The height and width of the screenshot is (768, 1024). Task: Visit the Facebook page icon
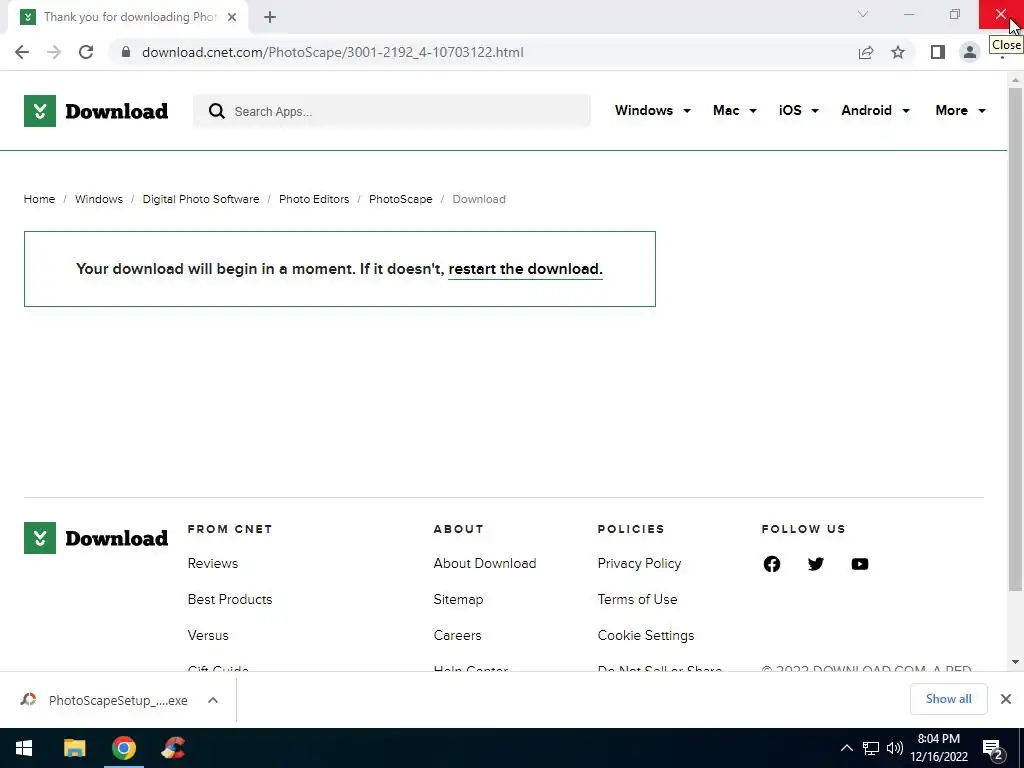(772, 564)
